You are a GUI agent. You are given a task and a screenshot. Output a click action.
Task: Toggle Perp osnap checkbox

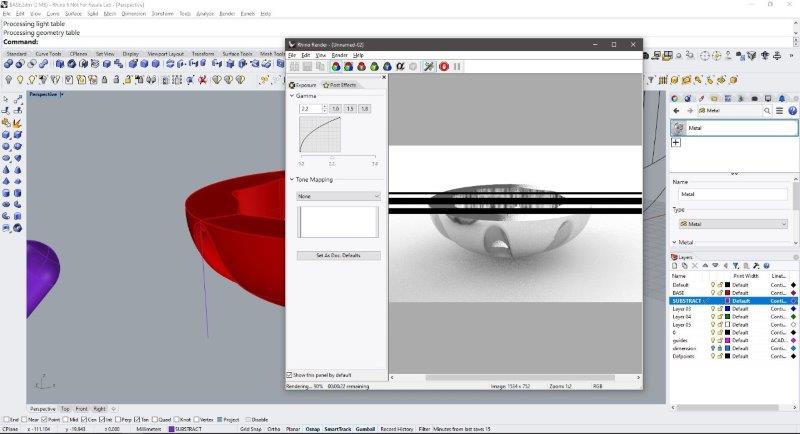[118, 419]
